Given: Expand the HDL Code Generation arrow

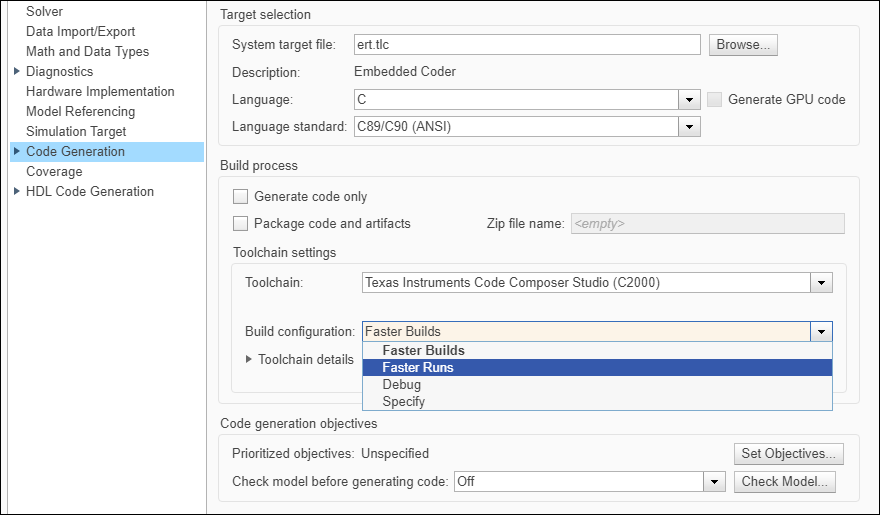Looking at the screenshot, I should [17, 191].
